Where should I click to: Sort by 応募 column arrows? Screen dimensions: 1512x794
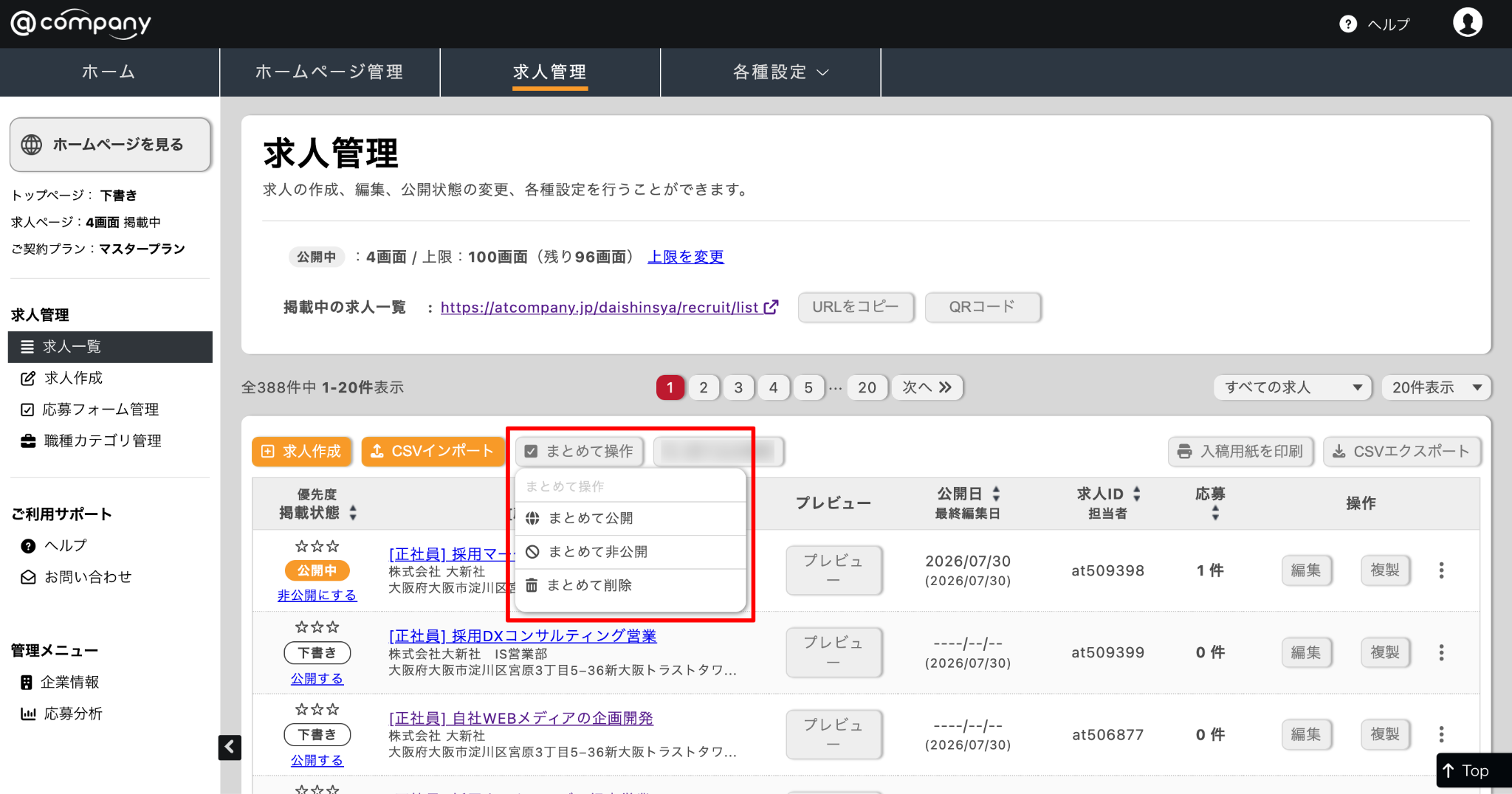click(x=1215, y=513)
